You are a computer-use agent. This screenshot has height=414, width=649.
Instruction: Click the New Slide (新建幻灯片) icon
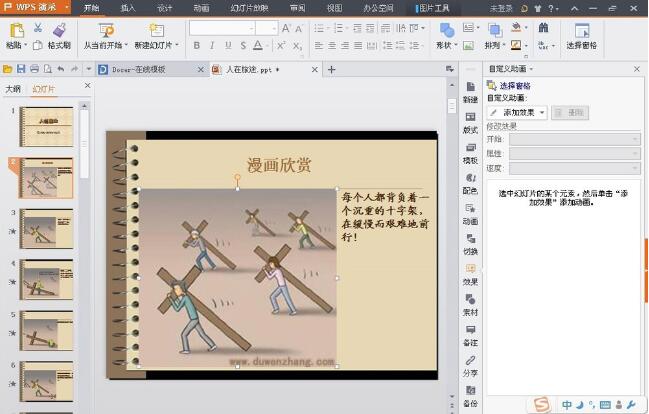pyautogui.click(x=156, y=31)
